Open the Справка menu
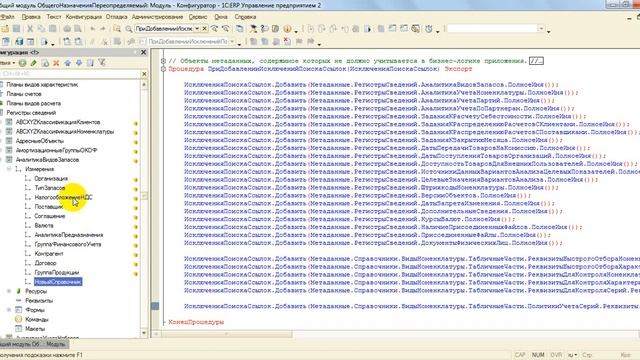640x360 pixels. (x=245, y=17)
